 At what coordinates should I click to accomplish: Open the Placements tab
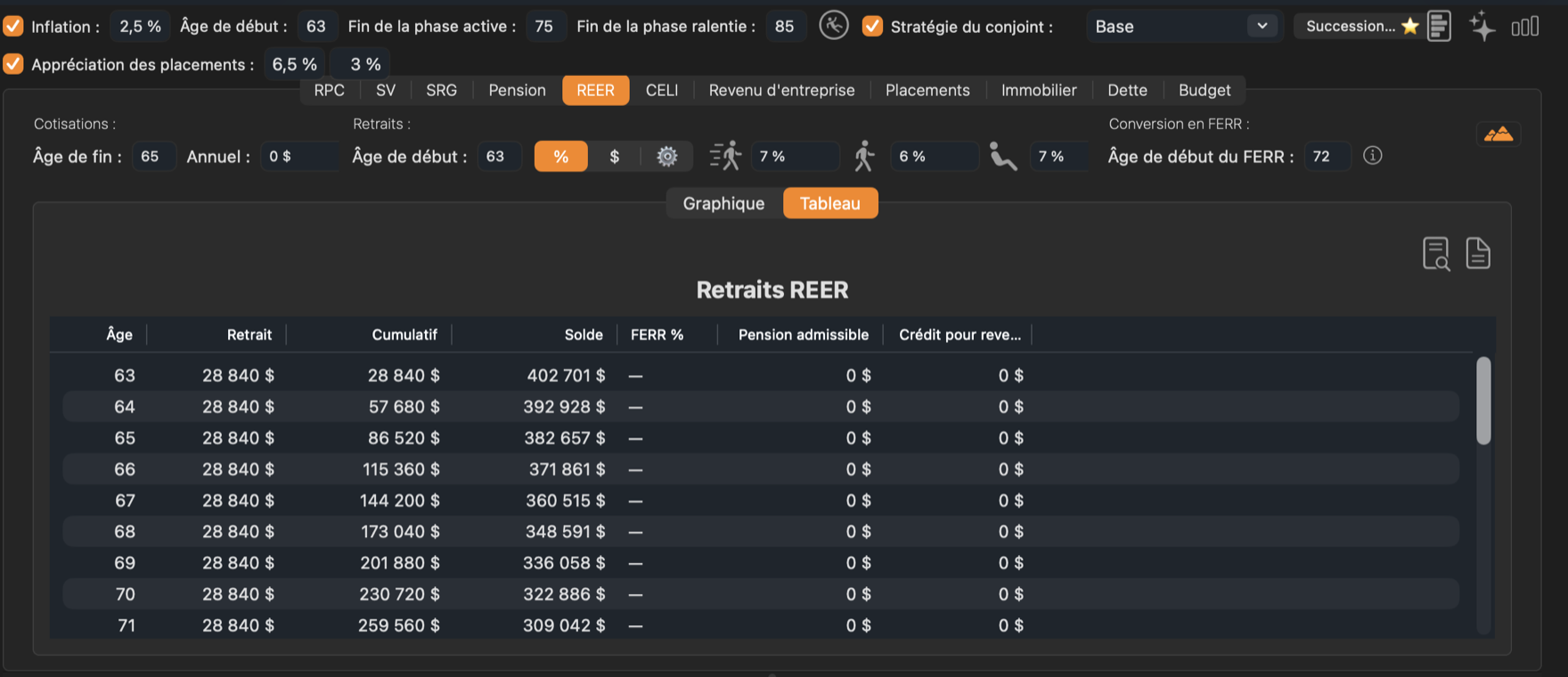[927, 90]
